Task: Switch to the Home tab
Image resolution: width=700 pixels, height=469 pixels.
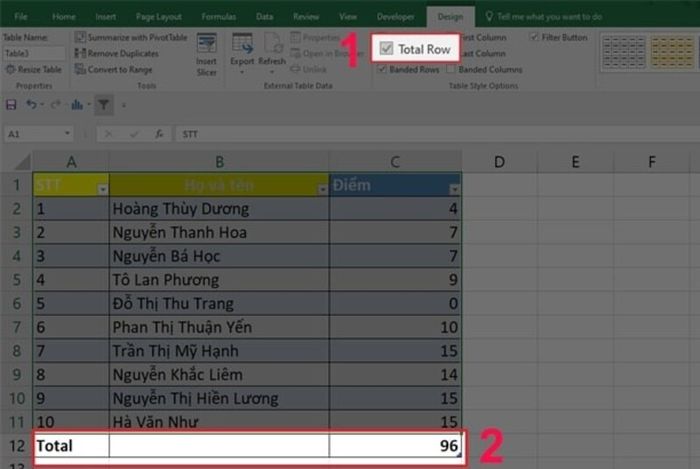Action: pos(64,17)
